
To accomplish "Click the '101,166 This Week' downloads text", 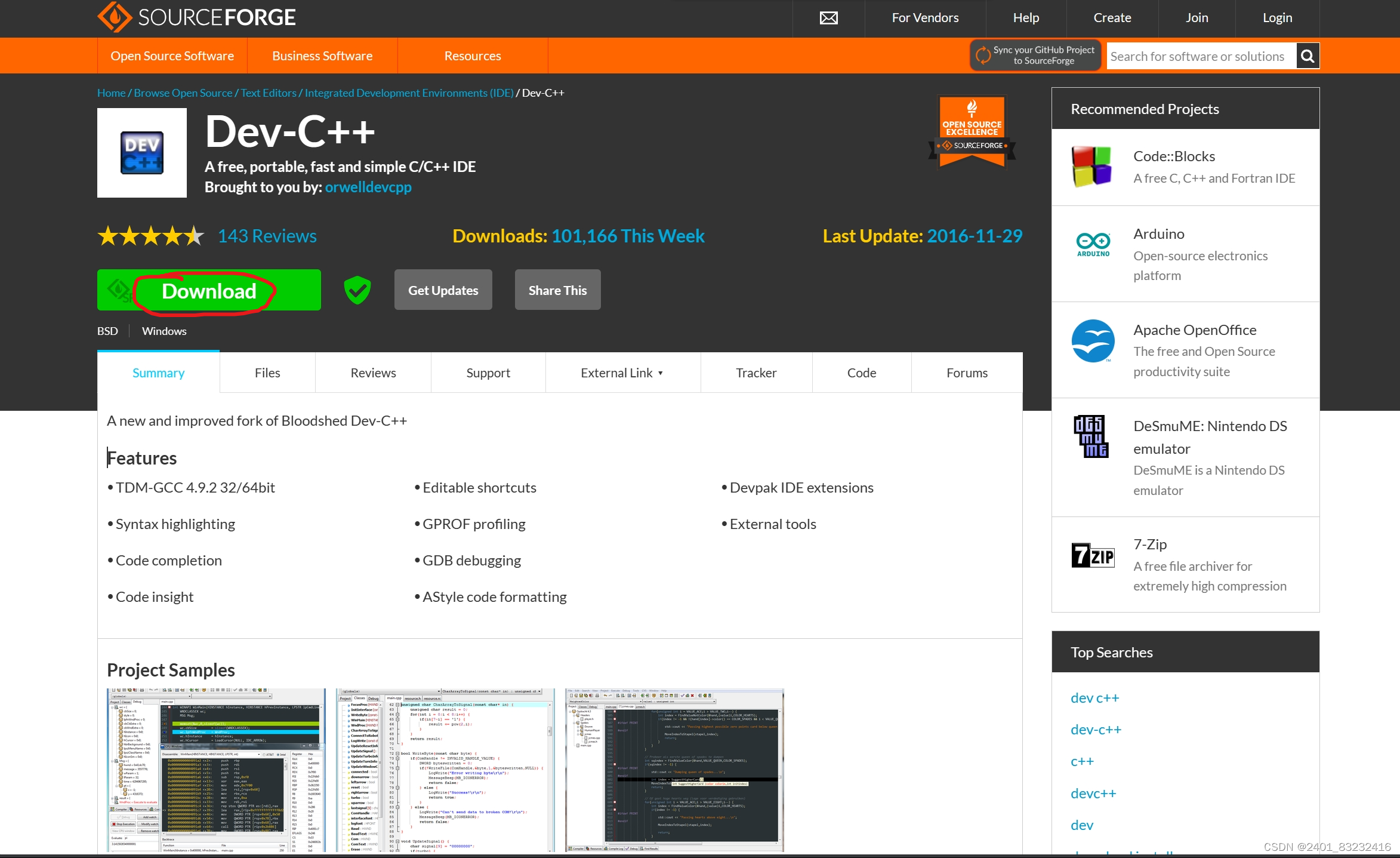I will [628, 236].
